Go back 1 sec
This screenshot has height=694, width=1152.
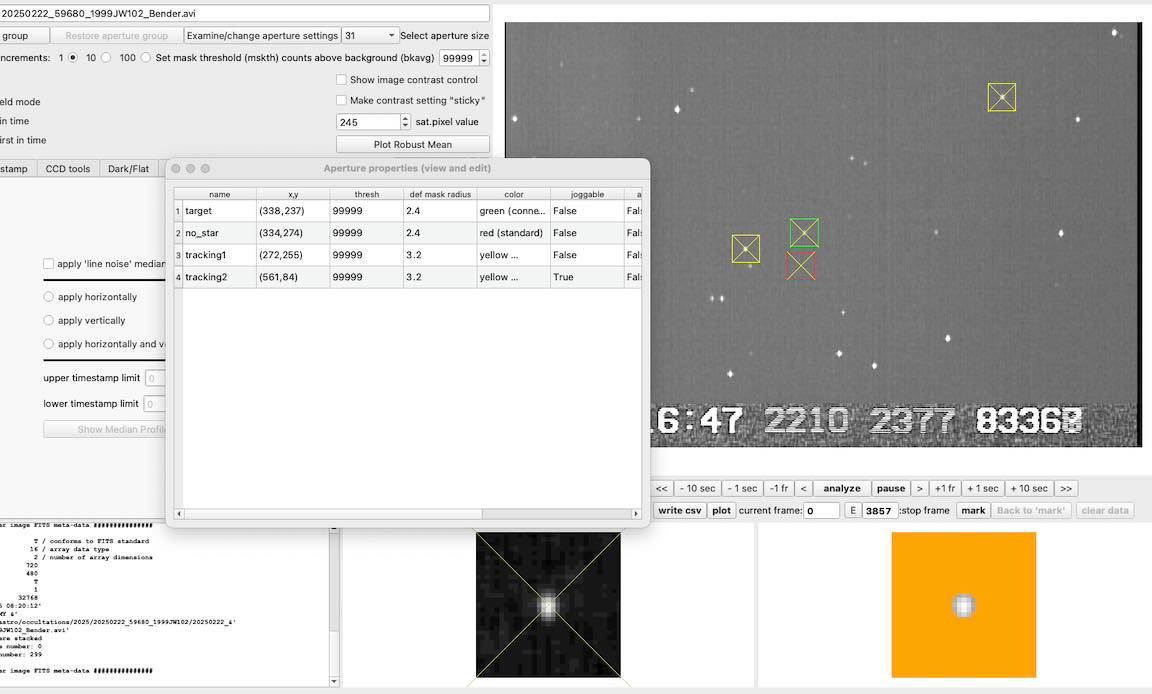[742, 488]
